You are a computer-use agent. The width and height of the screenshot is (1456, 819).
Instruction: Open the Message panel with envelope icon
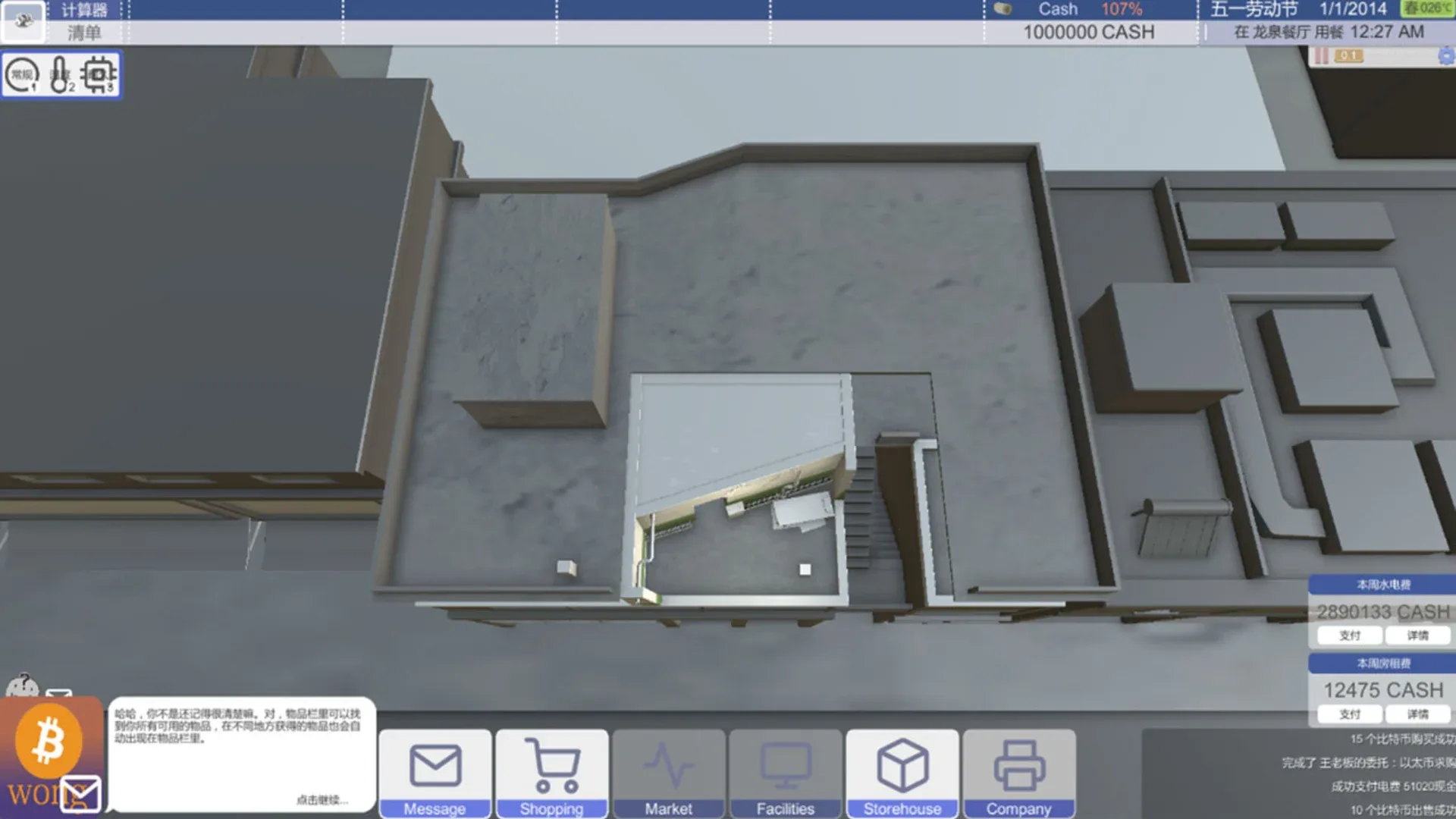pyautogui.click(x=435, y=773)
